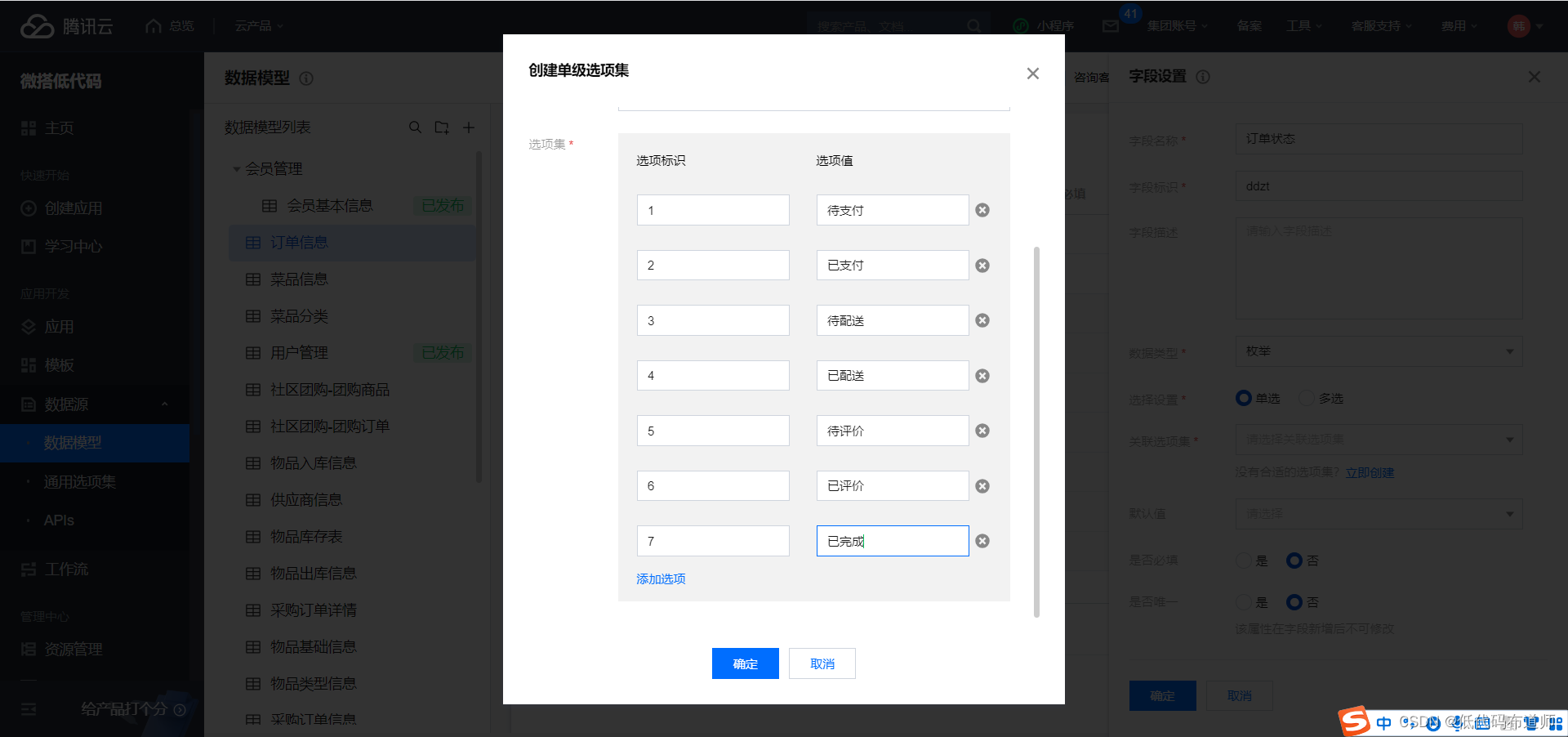
Task: Click the 选项标识 field containing 1
Action: (713, 210)
